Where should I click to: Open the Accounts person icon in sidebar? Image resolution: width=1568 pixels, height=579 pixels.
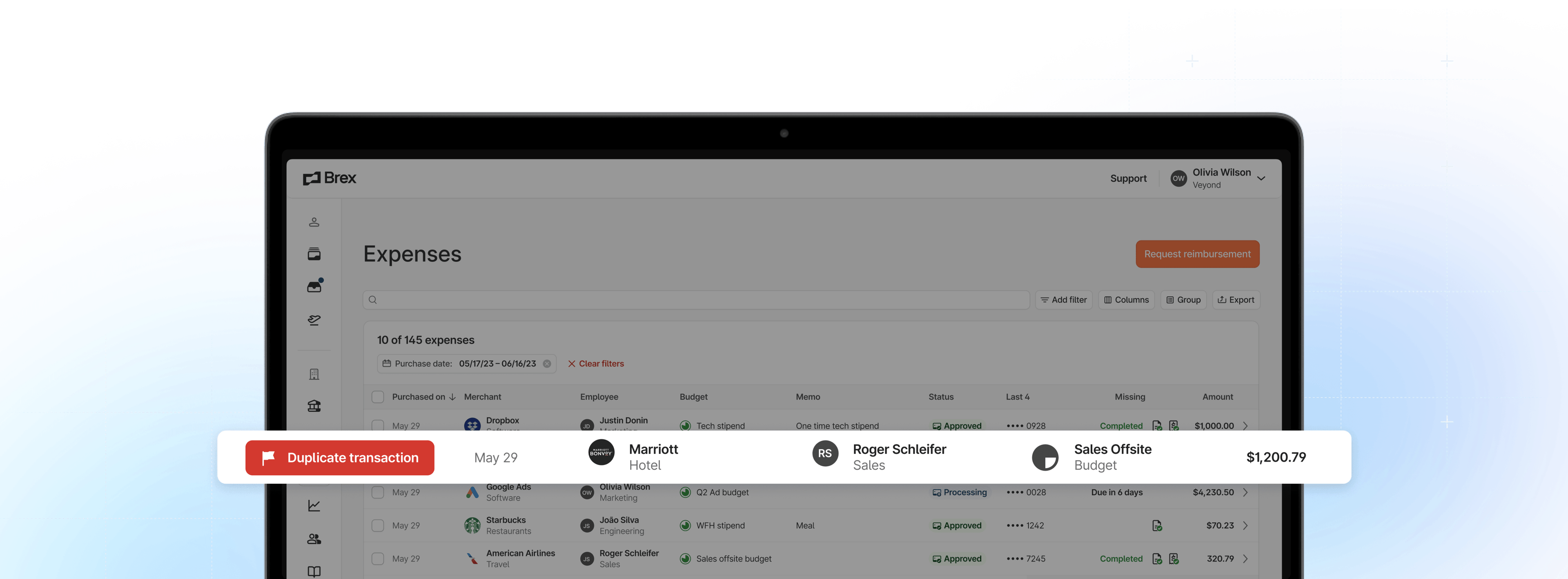point(314,221)
